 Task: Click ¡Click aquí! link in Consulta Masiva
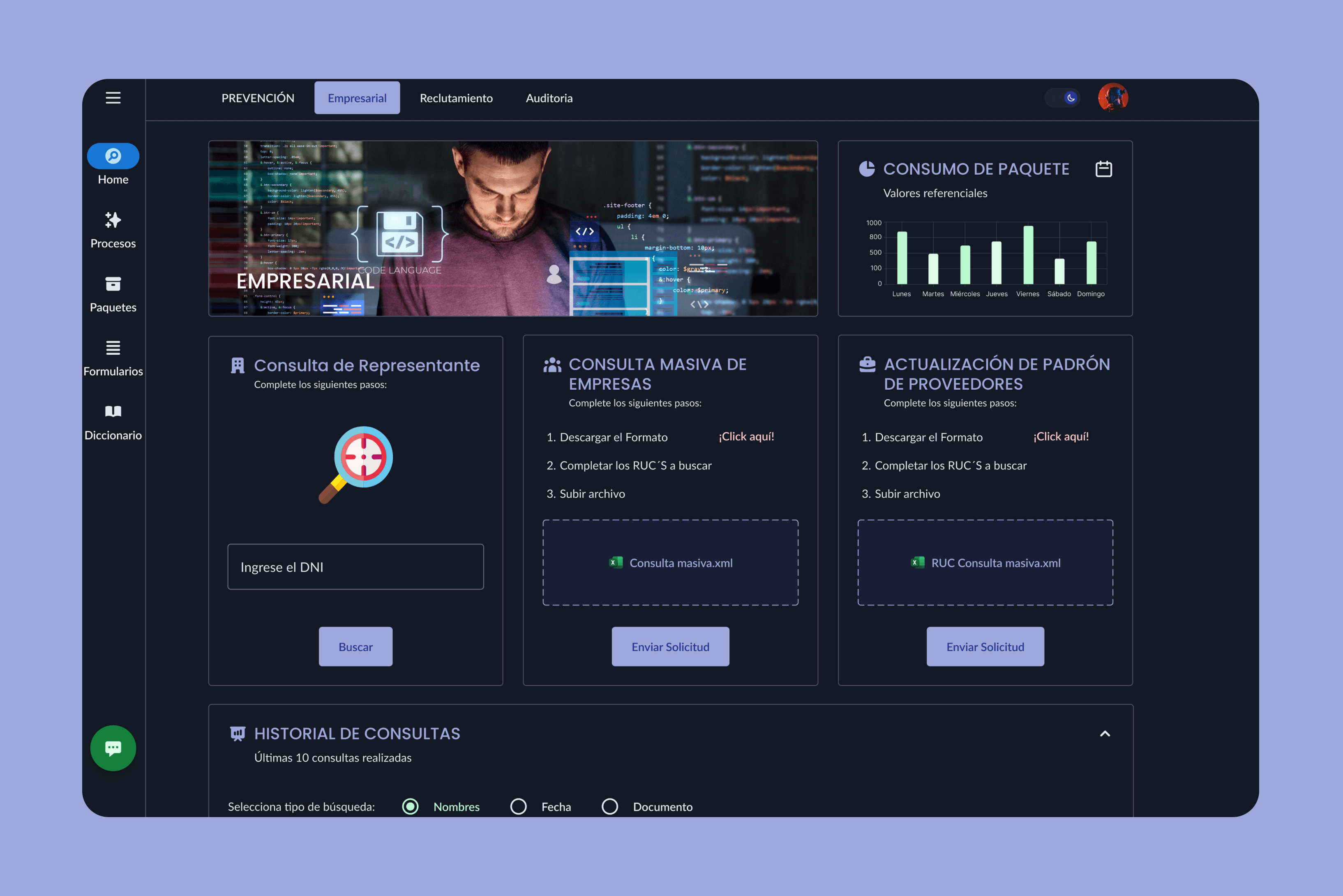click(746, 436)
